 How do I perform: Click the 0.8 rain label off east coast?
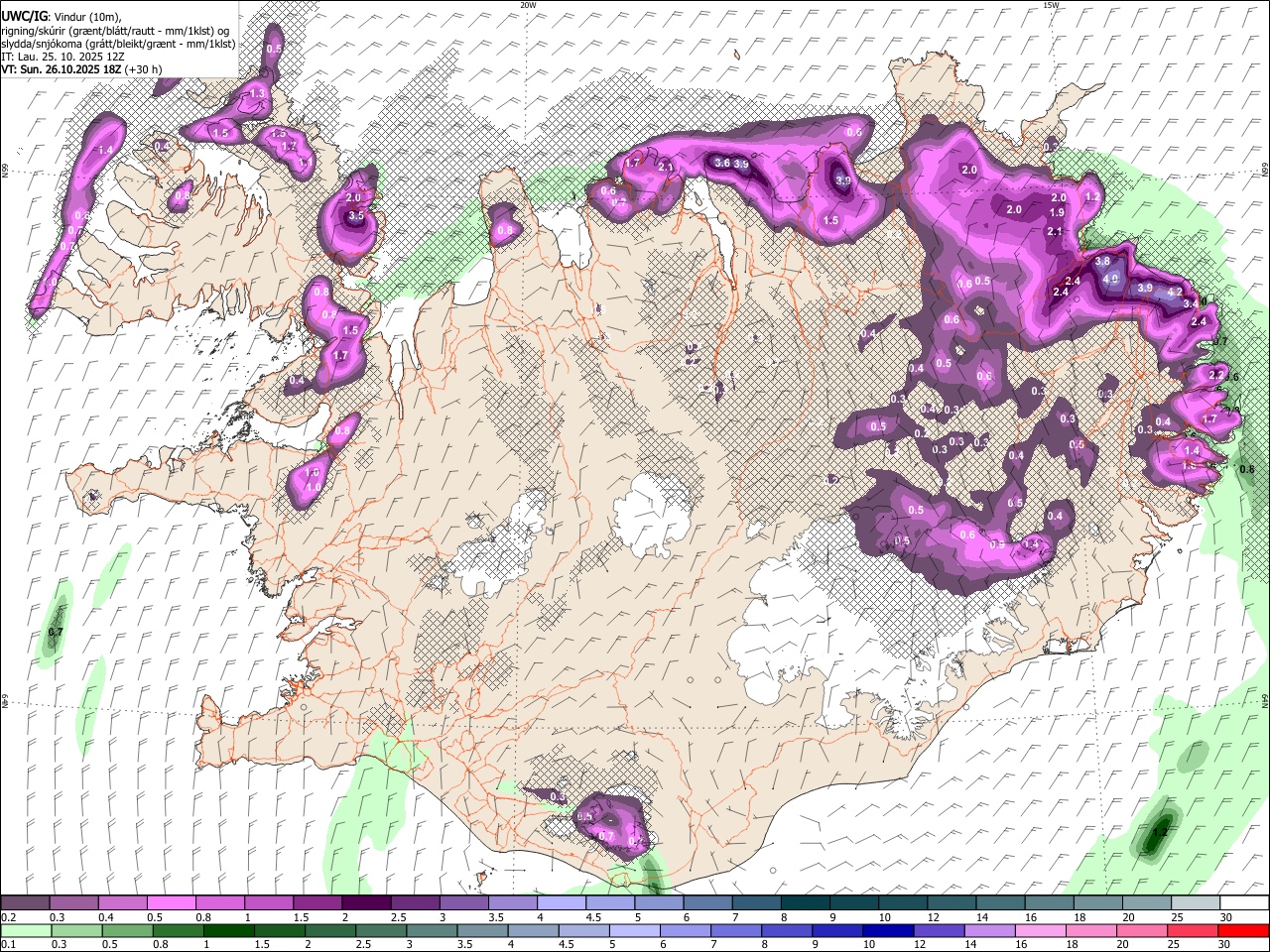click(x=1247, y=469)
